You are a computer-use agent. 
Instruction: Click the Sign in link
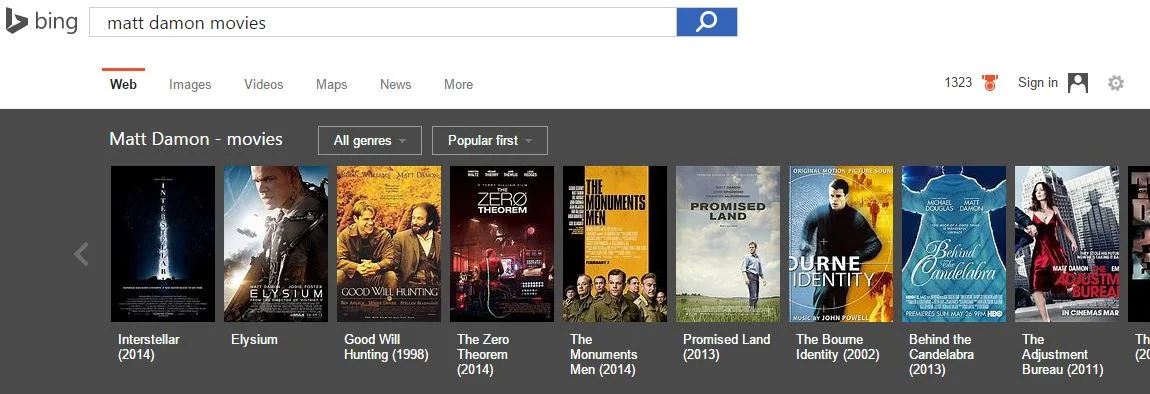pyautogui.click(x=1038, y=83)
